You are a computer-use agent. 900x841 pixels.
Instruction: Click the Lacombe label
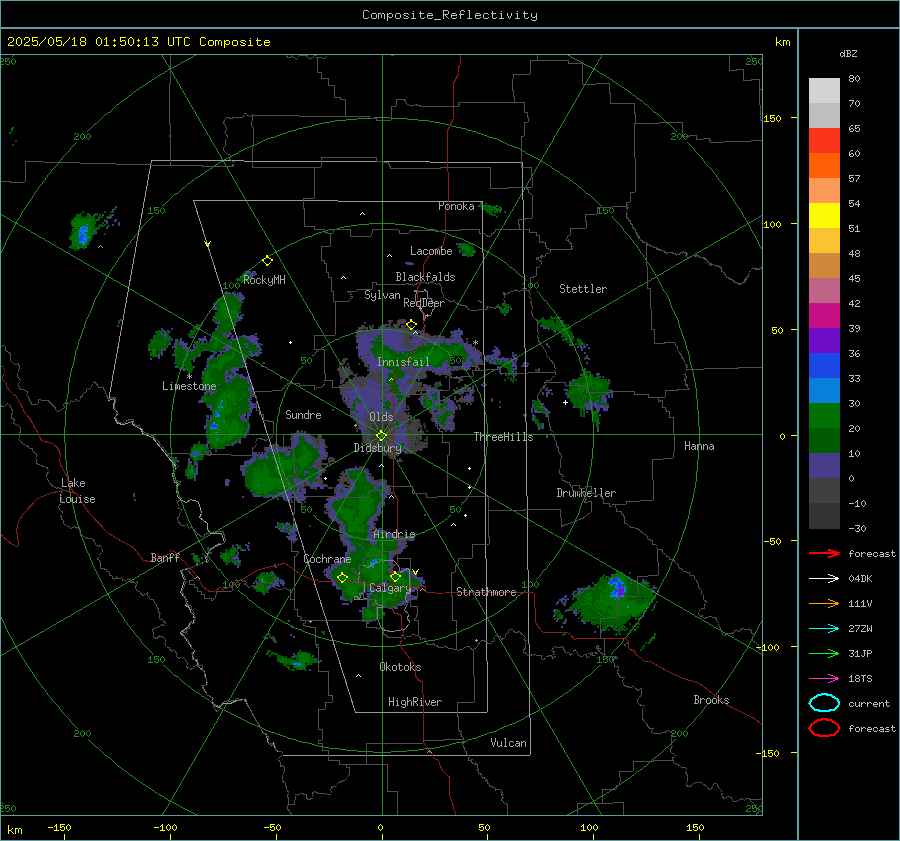click(x=431, y=251)
